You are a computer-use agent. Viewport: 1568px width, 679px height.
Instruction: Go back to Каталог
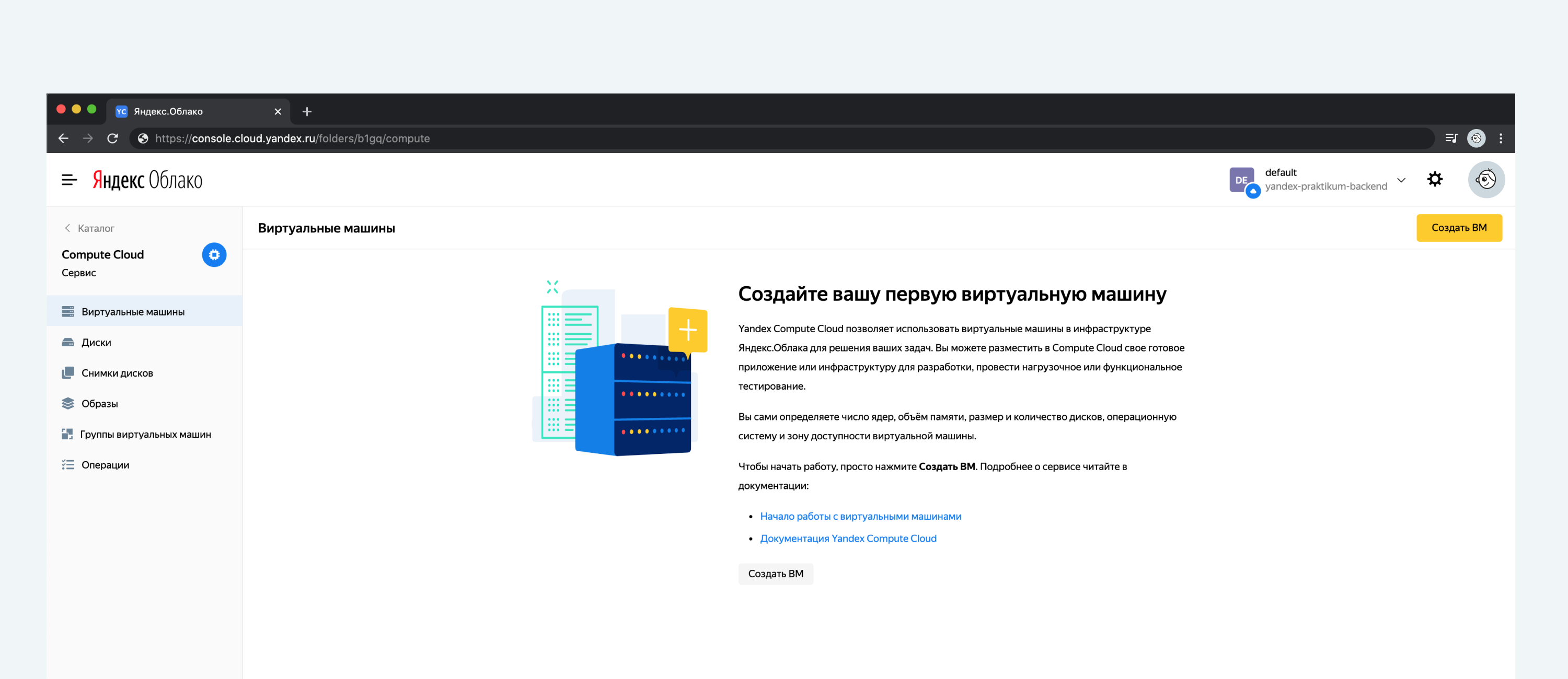click(x=89, y=228)
